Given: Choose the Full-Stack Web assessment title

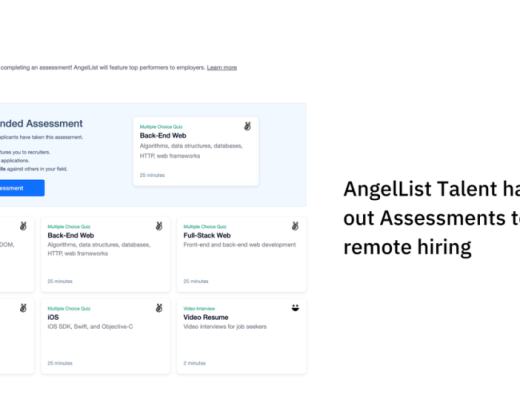Looking at the screenshot, I should click(207, 235).
